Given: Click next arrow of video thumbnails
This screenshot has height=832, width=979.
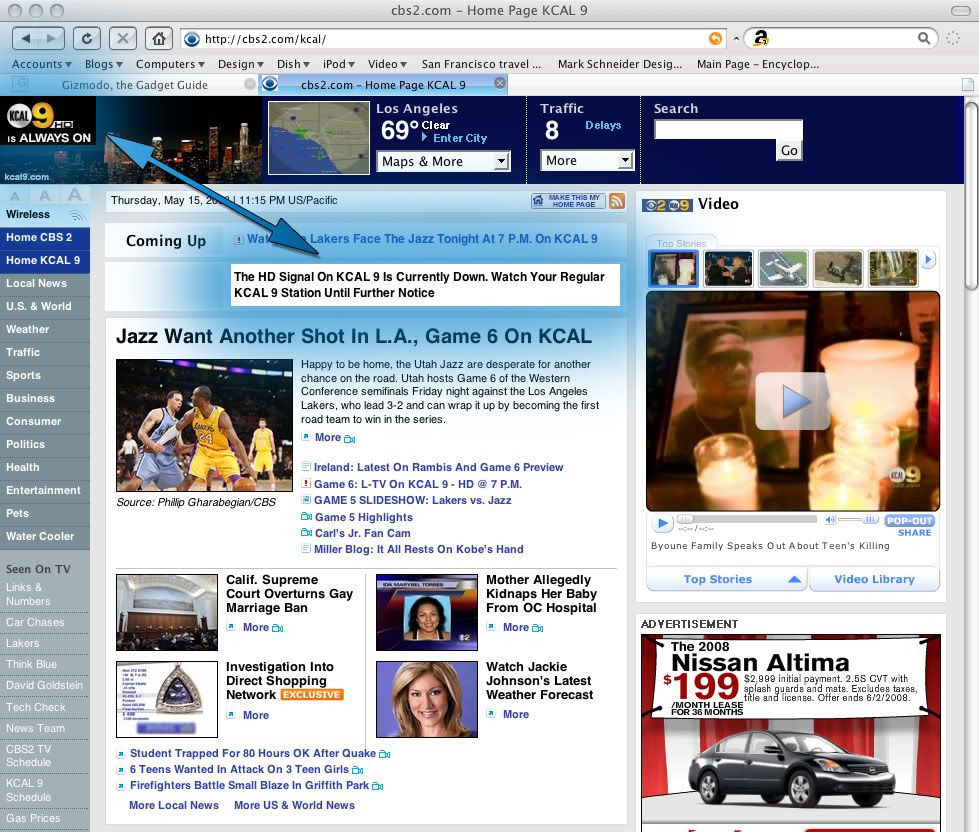Looking at the screenshot, I should click(x=928, y=259).
